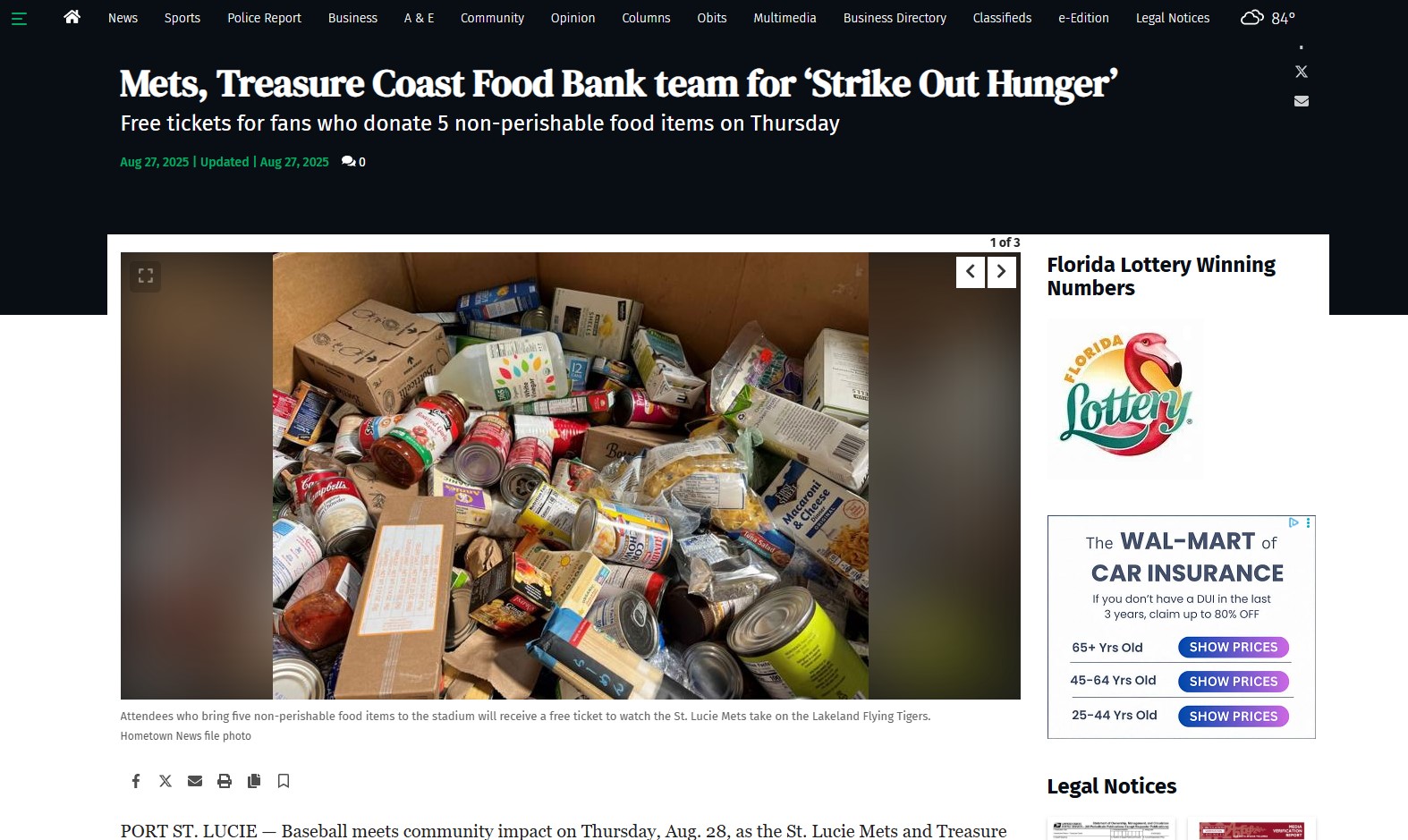Image resolution: width=1408 pixels, height=840 pixels.
Task: Share the article on Facebook
Action: tap(136, 781)
